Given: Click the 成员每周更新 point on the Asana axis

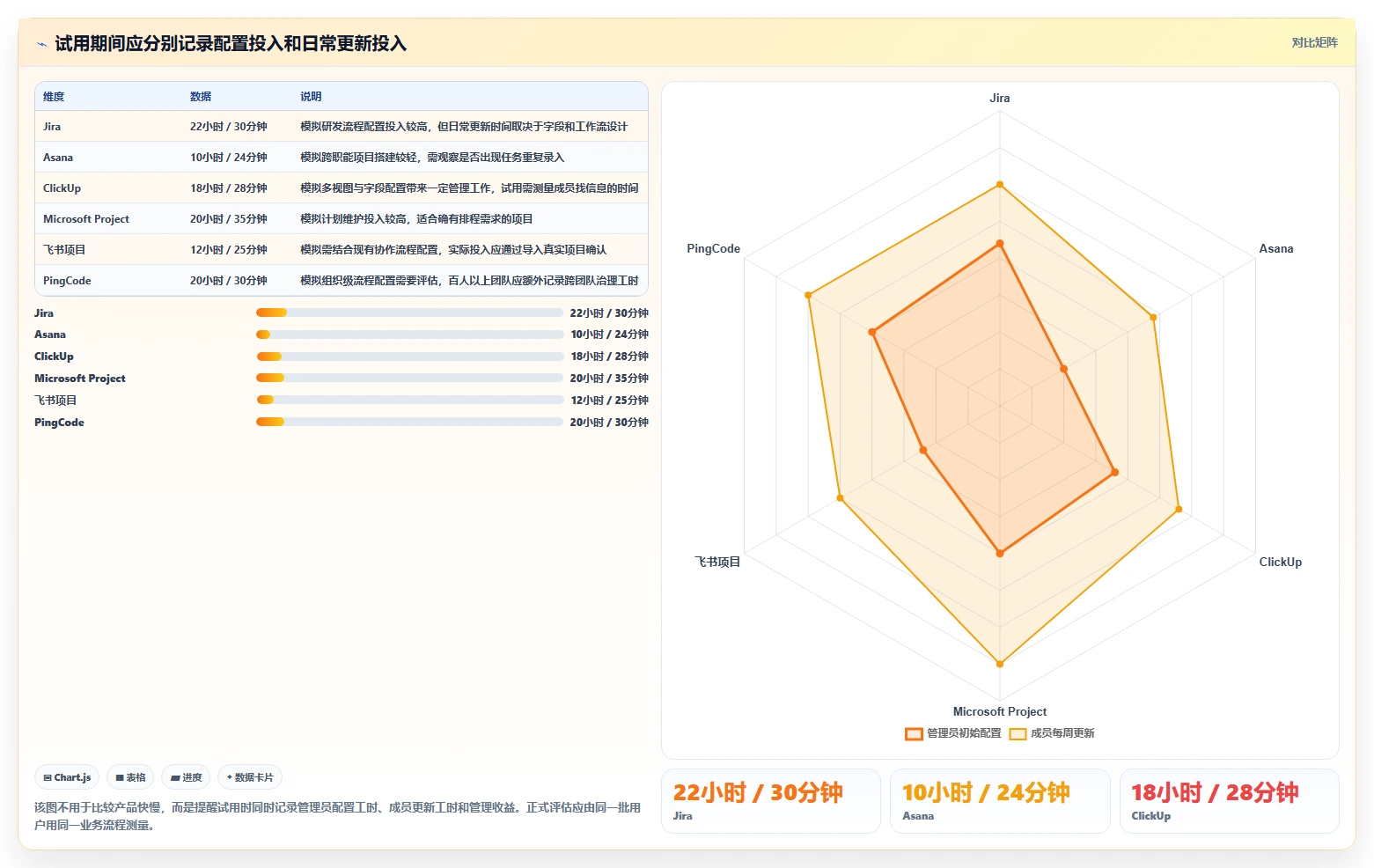Looking at the screenshot, I should (1154, 317).
